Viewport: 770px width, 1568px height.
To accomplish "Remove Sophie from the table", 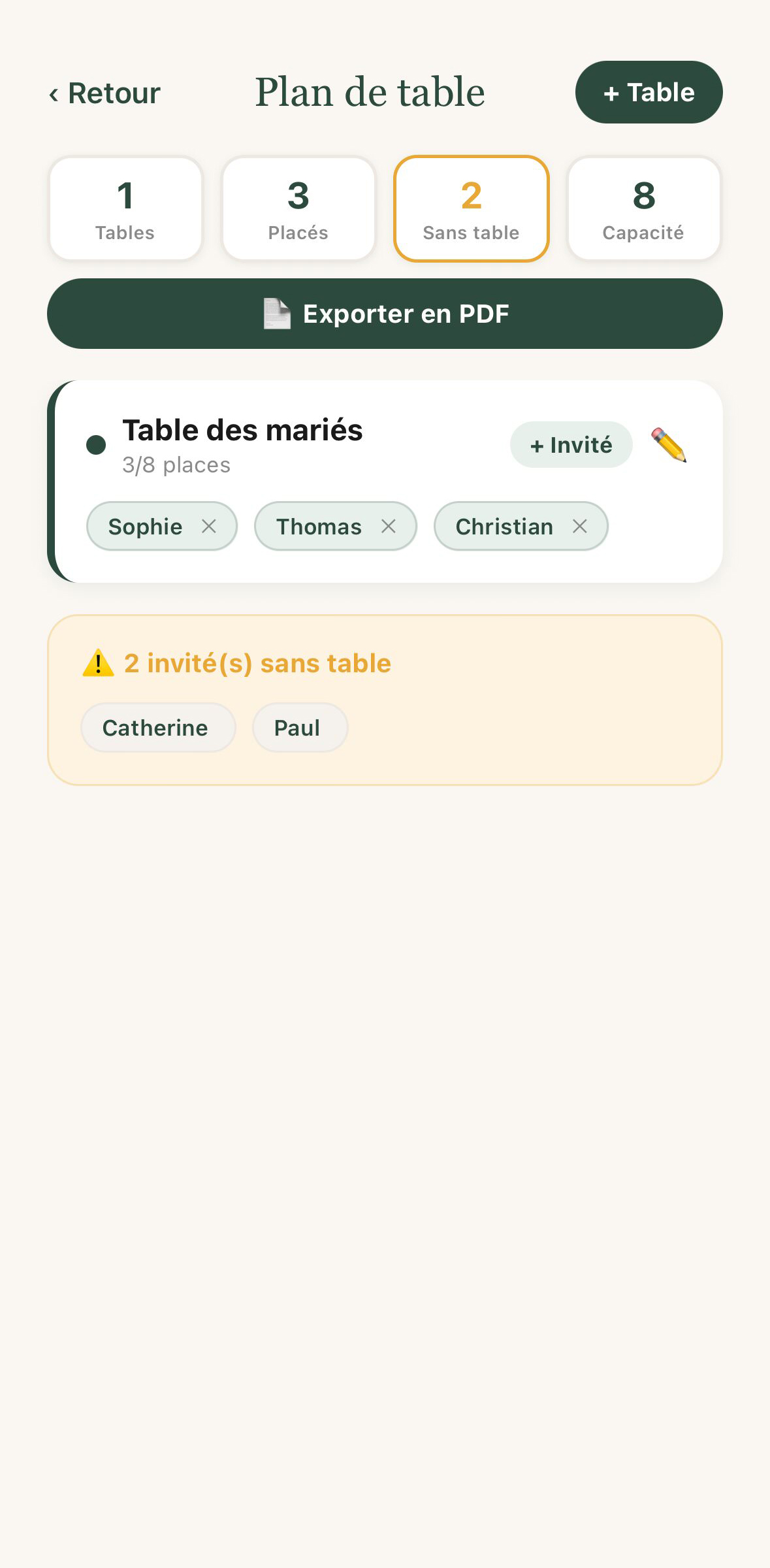I will (209, 526).
